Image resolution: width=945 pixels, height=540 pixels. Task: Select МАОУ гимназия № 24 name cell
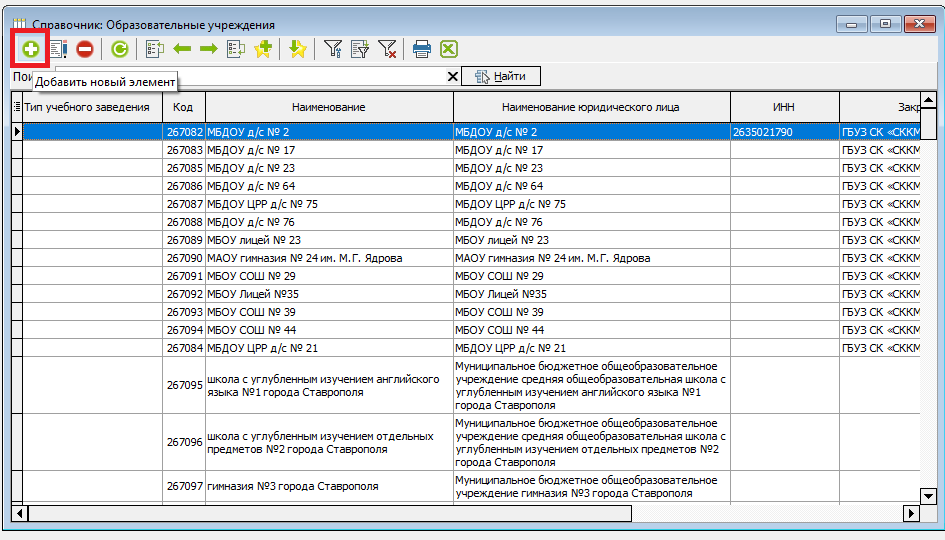click(x=329, y=259)
